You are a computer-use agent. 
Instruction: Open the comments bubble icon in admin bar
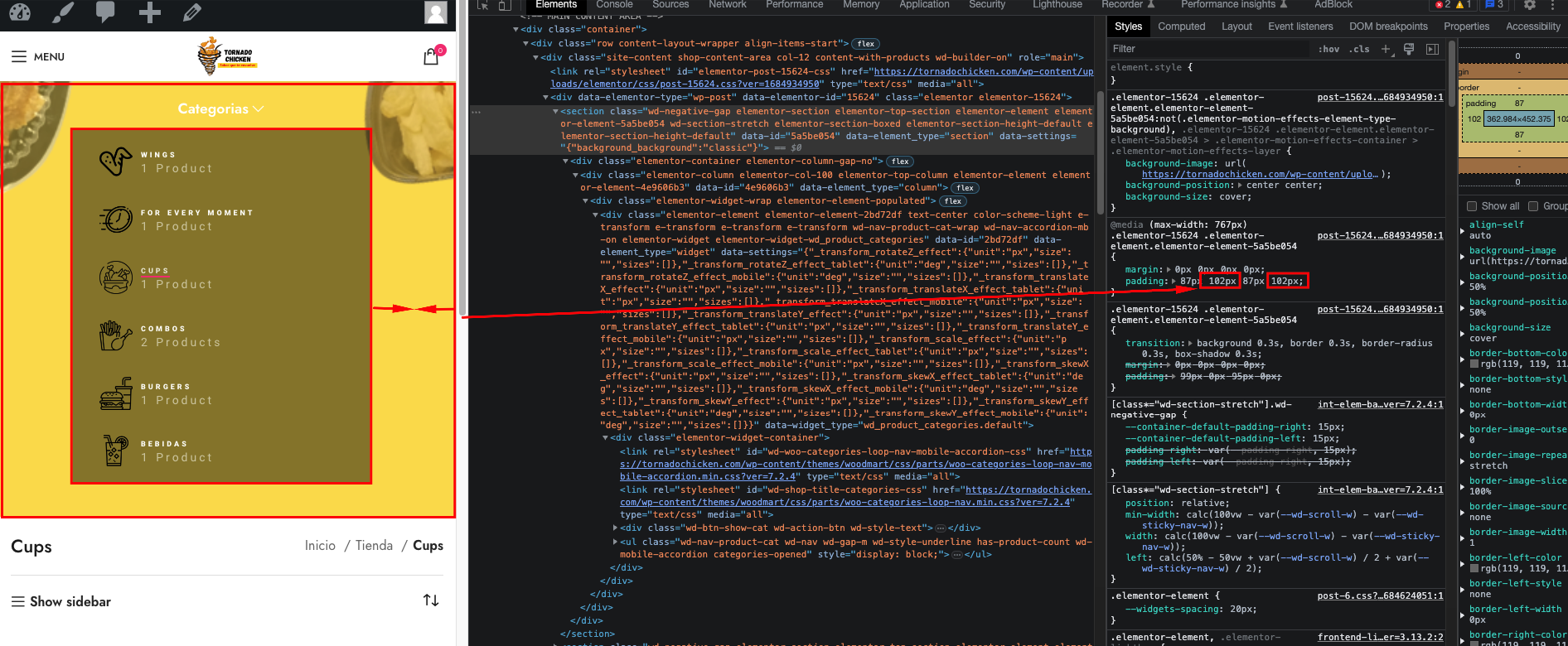click(x=105, y=12)
